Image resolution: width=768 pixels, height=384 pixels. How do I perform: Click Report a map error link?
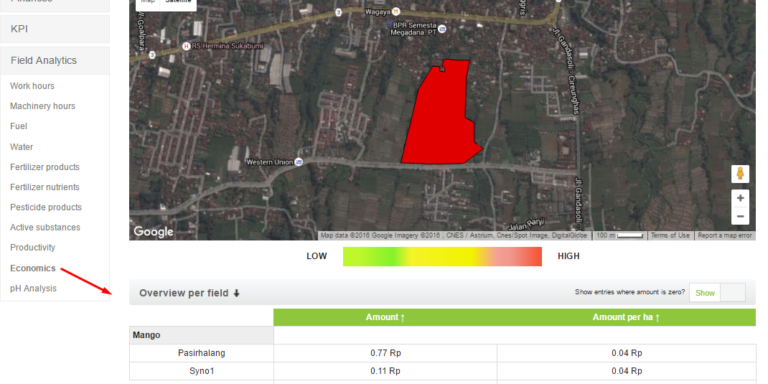(x=724, y=236)
